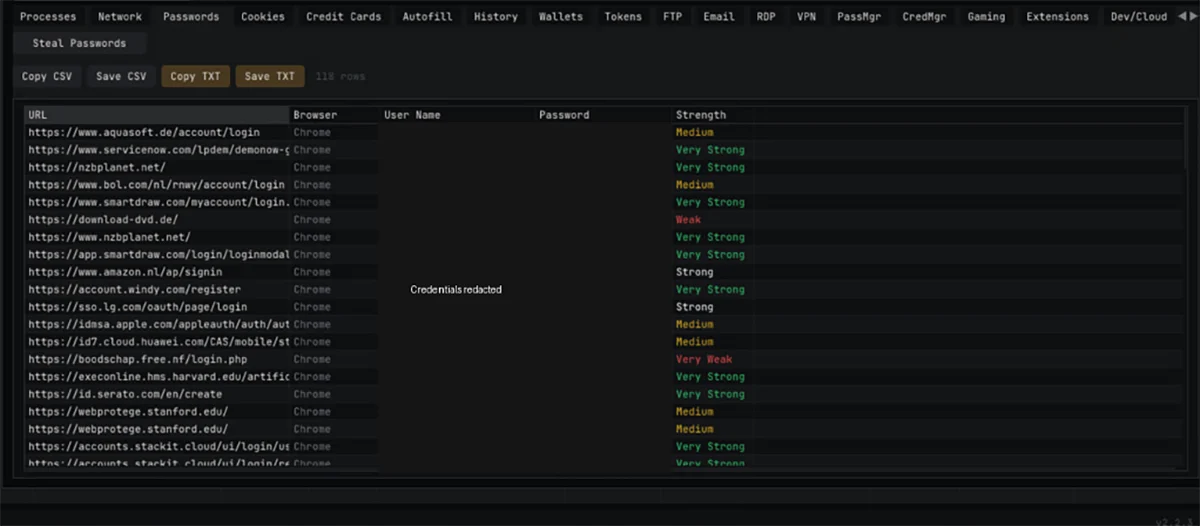Select the RDP tab
Image resolution: width=1200 pixels, height=526 pixels.
766,16
